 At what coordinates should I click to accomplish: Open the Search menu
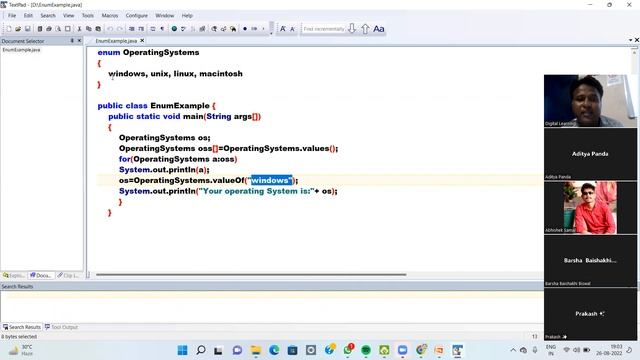48,16
